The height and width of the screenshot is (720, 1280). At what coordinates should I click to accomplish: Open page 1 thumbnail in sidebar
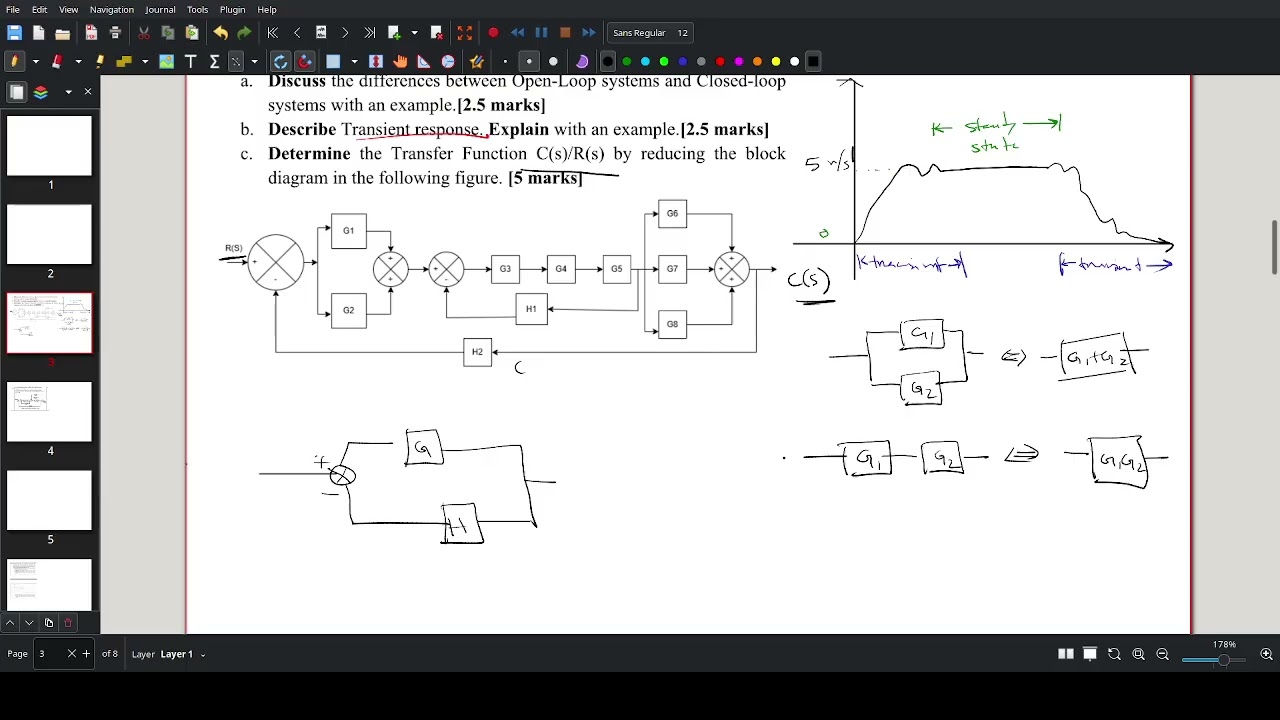(49, 145)
